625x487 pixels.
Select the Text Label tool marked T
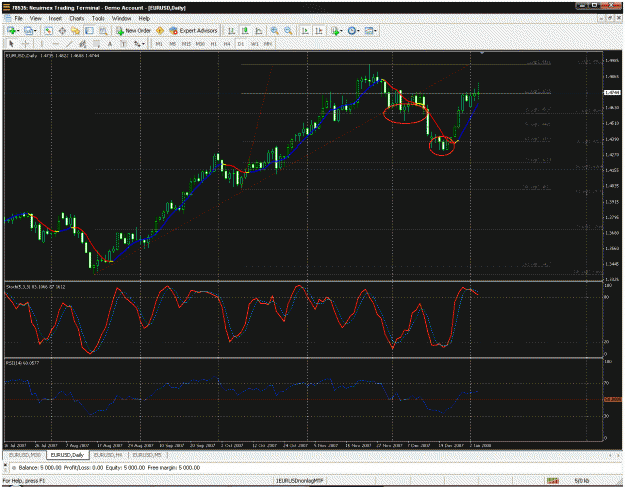(124, 44)
